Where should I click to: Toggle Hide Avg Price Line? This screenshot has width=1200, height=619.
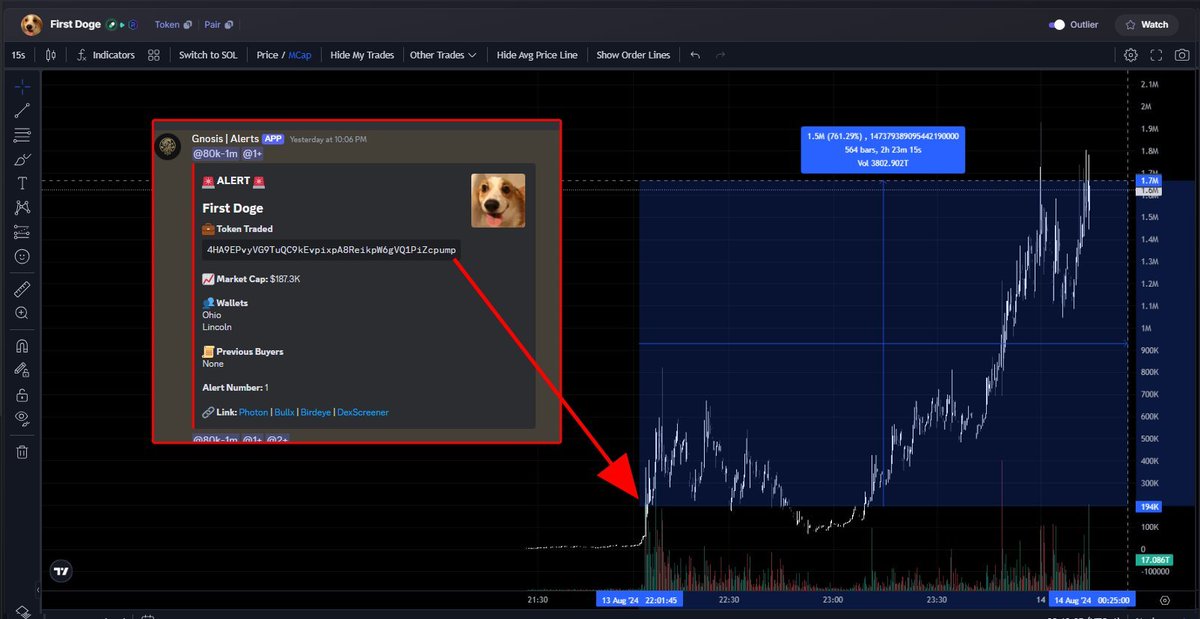[537, 55]
